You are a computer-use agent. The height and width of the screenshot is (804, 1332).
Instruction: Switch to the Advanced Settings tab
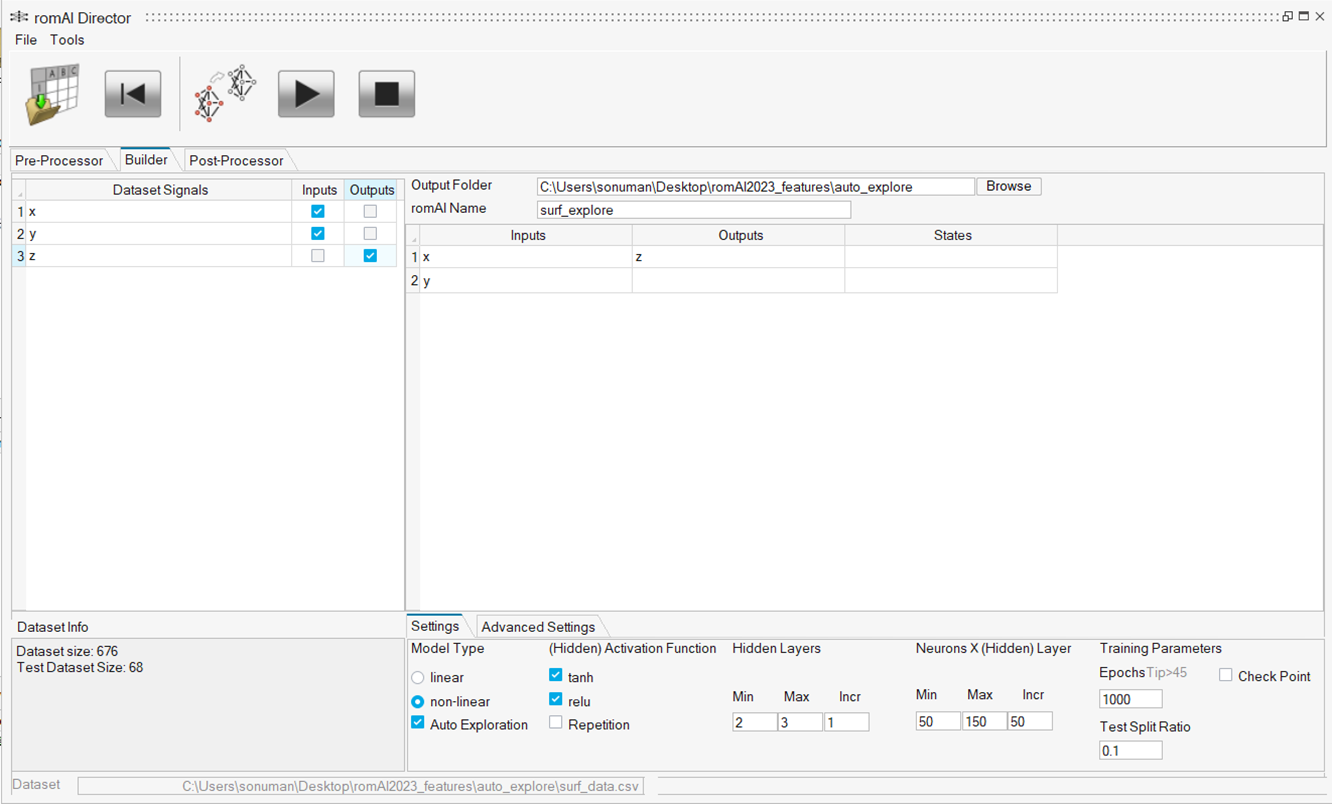tap(538, 627)
